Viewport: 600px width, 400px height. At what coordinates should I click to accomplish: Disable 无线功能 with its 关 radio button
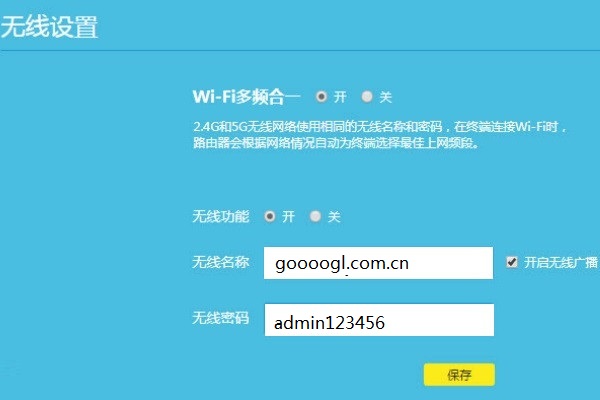coord(315,216)
